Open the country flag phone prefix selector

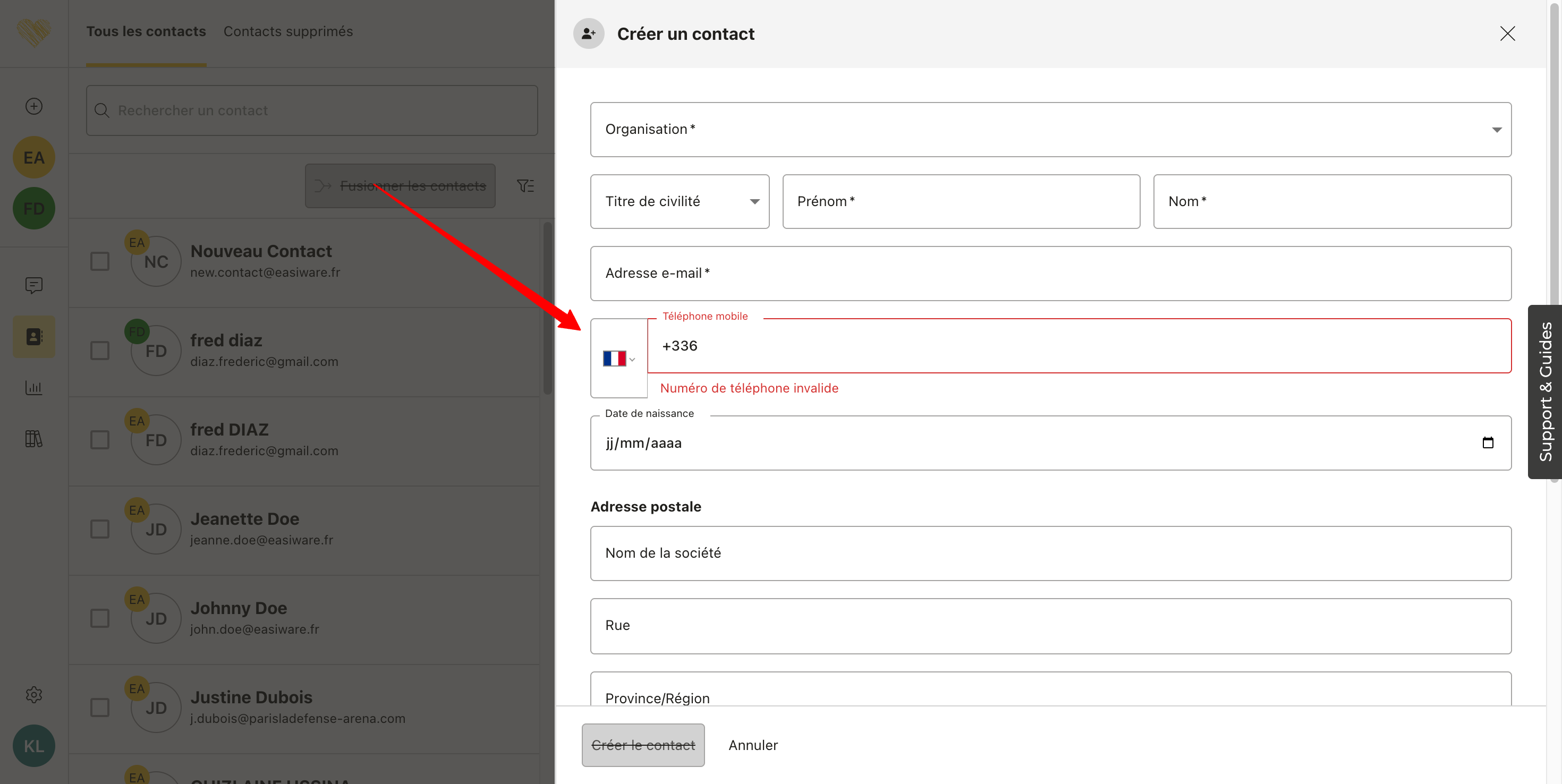[619, 359]
